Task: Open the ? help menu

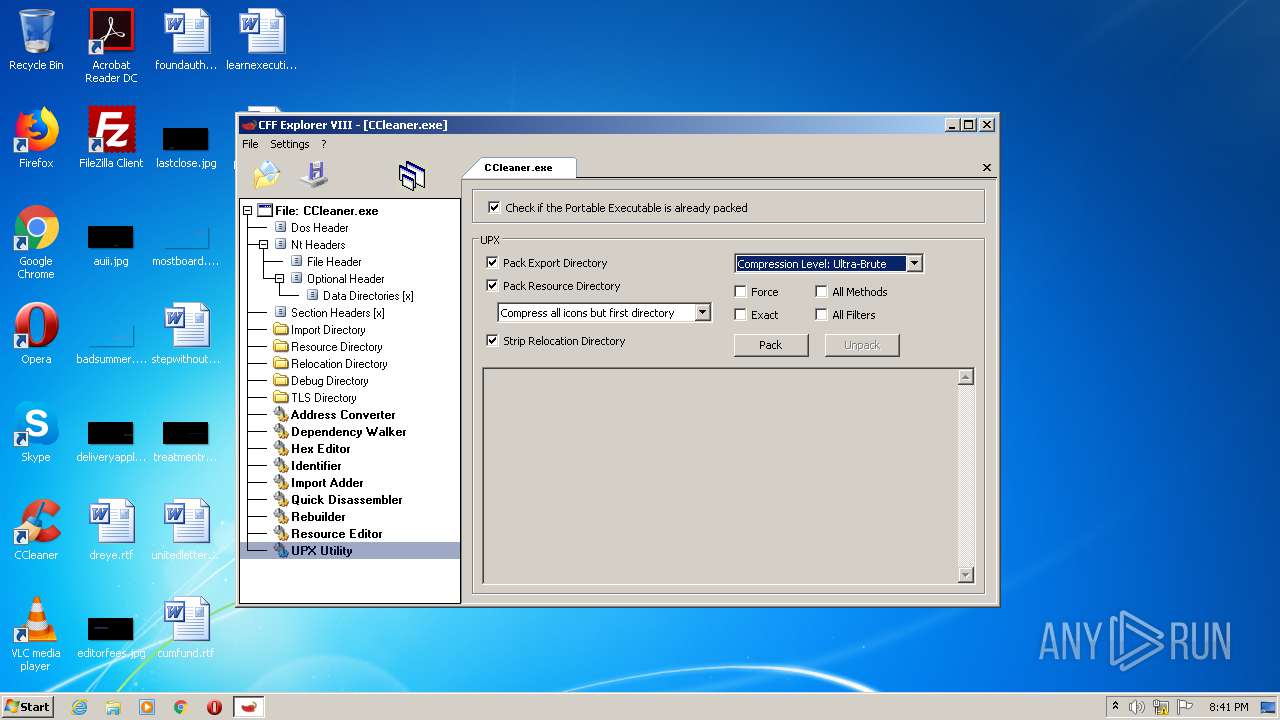Action: (x=323, y=144)
